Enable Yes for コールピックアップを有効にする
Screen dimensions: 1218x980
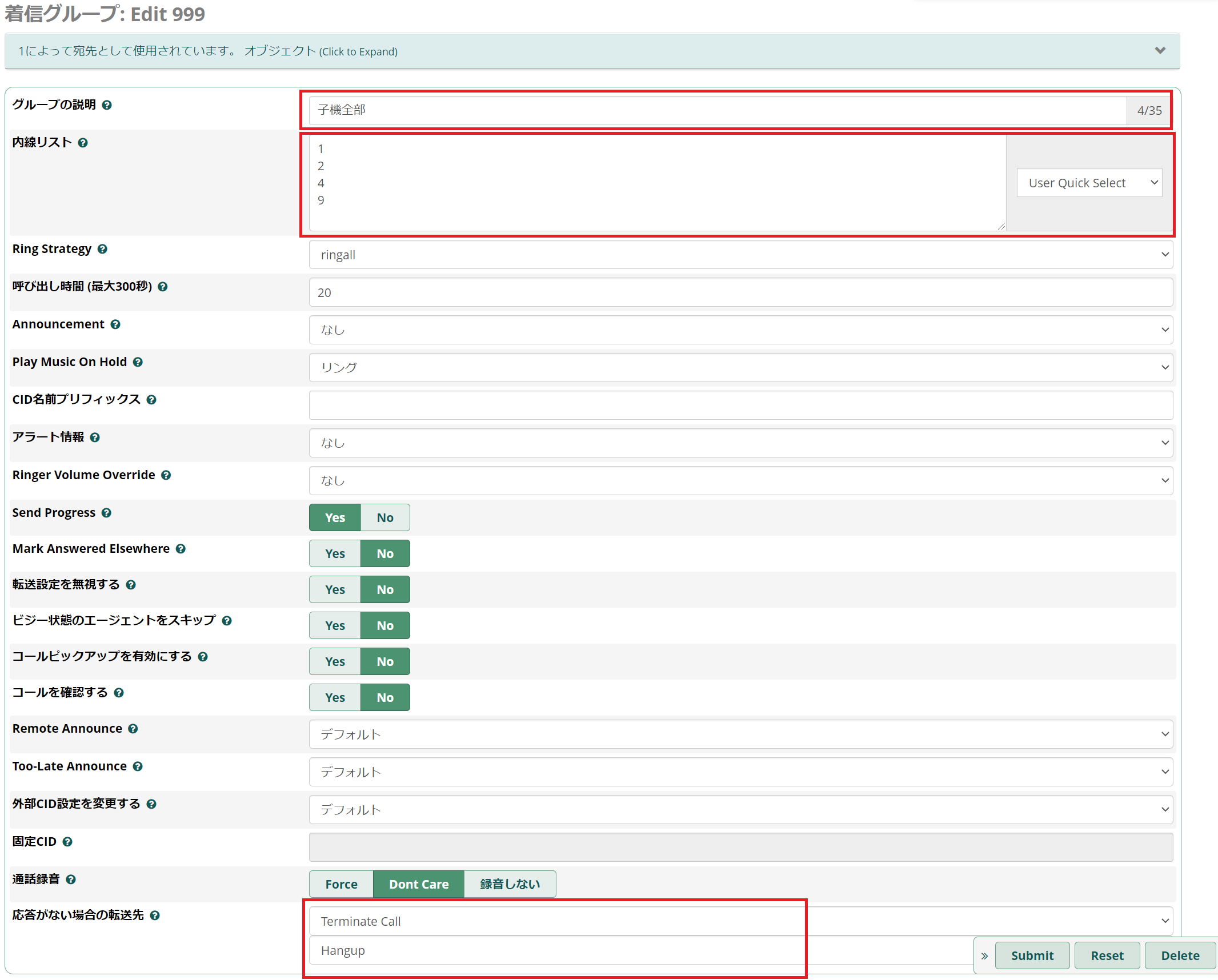click(x=335, y=661)
